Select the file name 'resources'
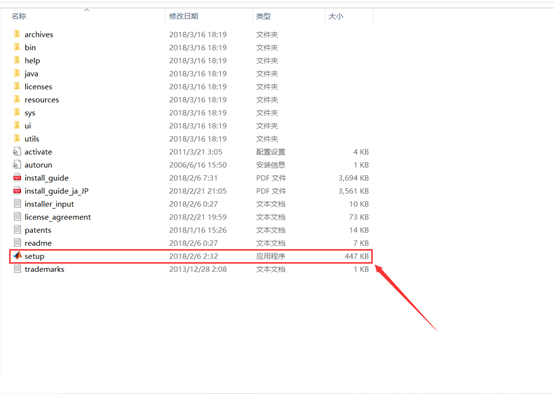The image size is (554, 394). point(42,100)
